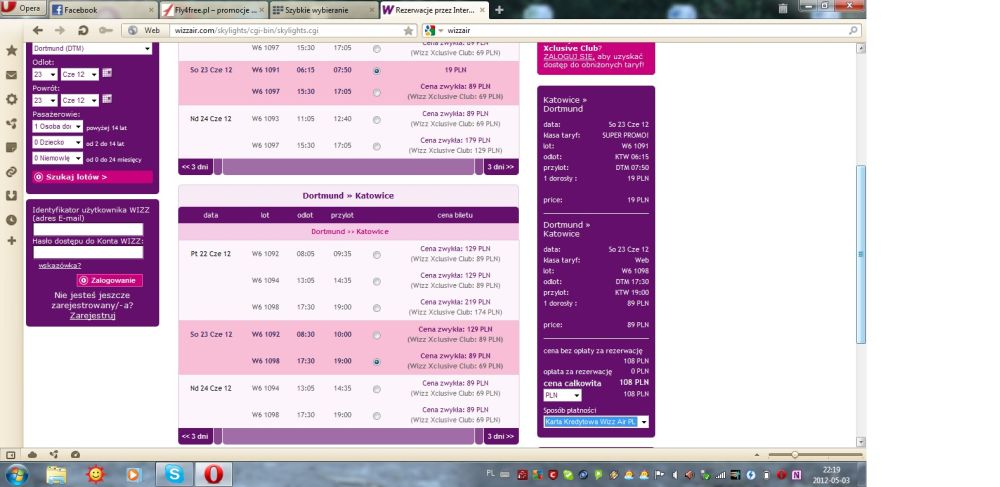The image size is (1000, 487).
Task: Go back with the browser back arrow
Action: (38, 30)
